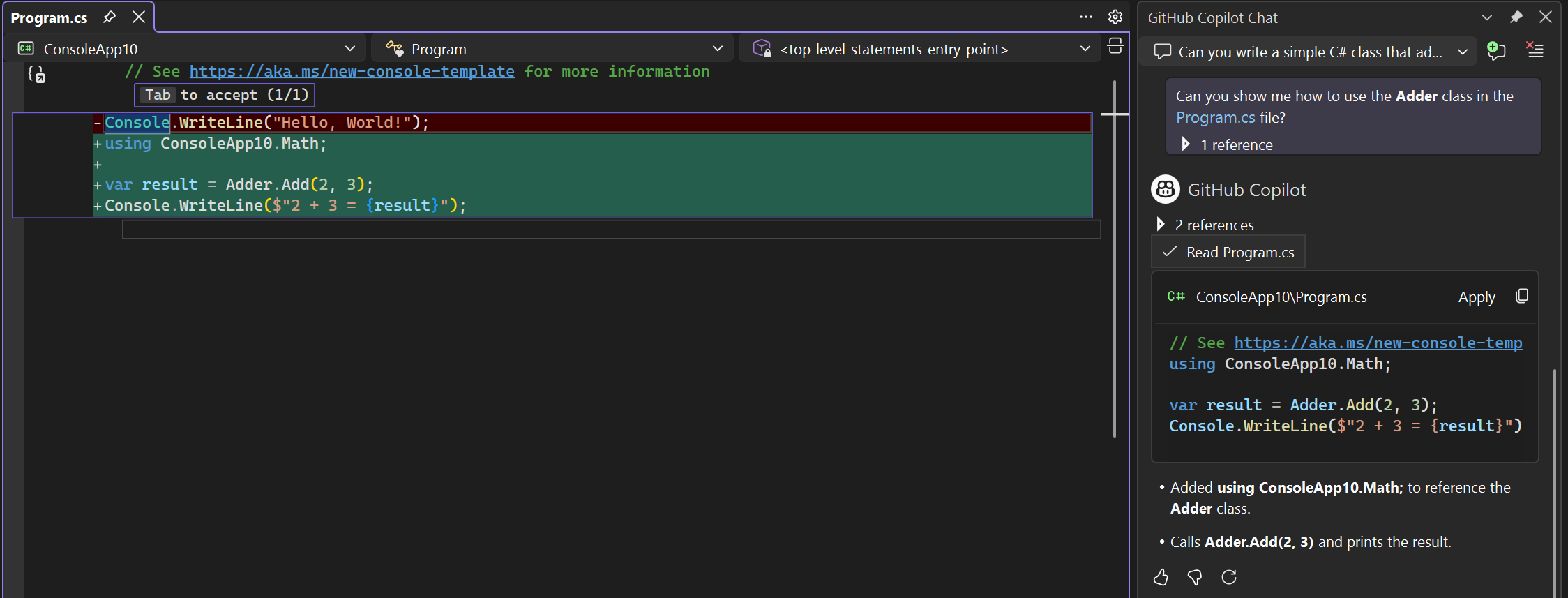Open the editor tab overflow ellipsis menu
This screenshot has height=598, width=1568.
[x=1085, y=17]
